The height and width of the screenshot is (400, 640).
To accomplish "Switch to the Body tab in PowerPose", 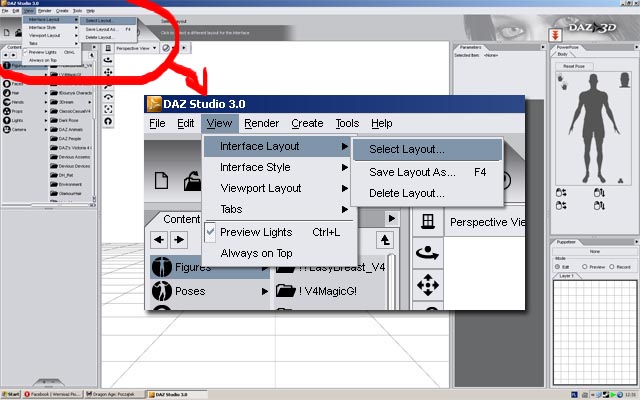I will pyautogui.click(x=562, y=54).
